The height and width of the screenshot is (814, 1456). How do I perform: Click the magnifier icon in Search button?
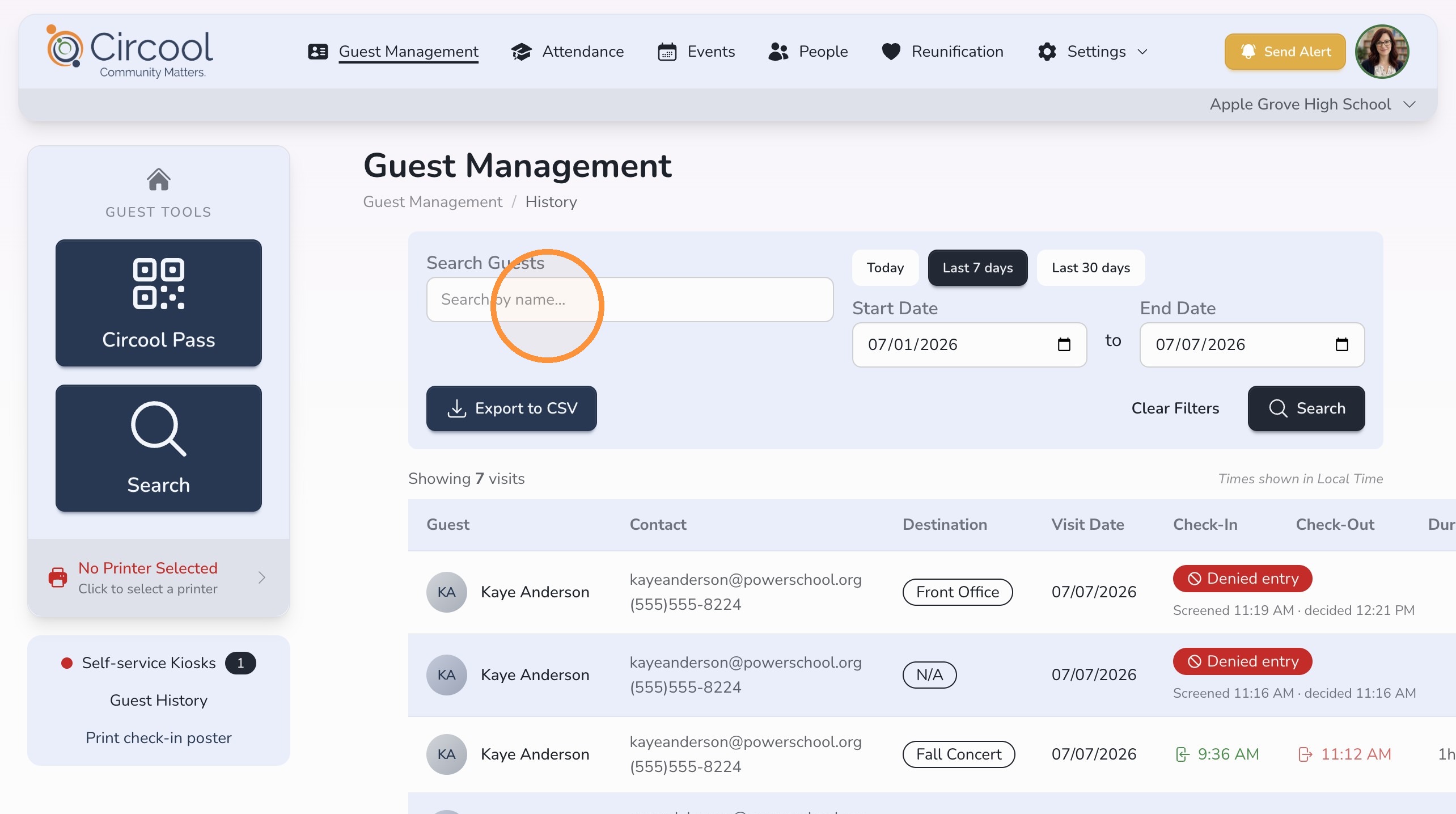coord(1278,408)
